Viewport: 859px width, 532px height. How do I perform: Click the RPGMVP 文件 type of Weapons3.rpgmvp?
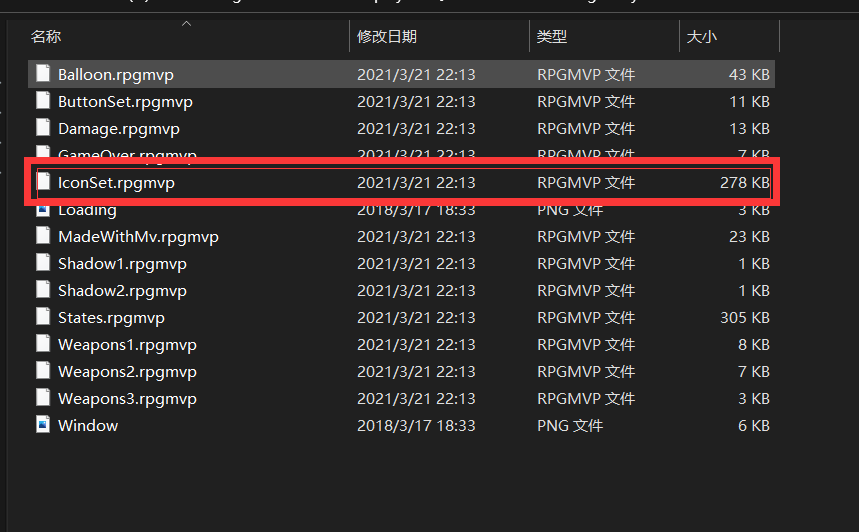[586, 398]
